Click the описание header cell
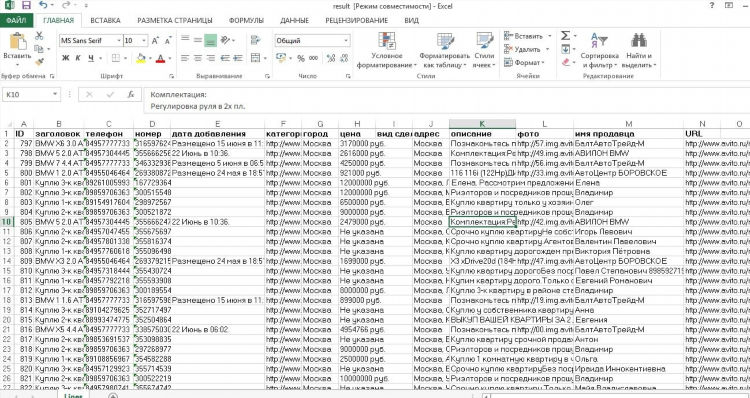Viewport: 750px width, 398px height. click(x=482, y=134)
